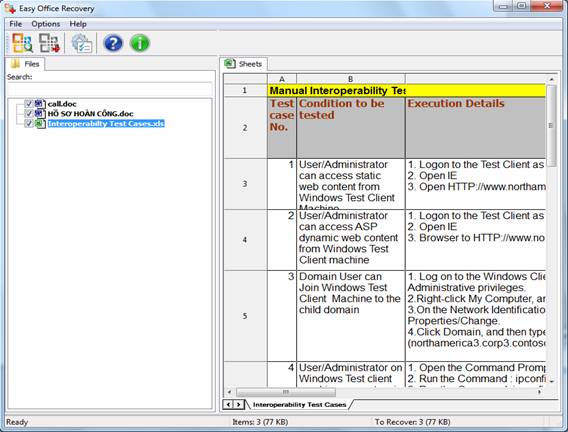Click the vertical scrollbar up arrow
Image resolution: width=568 pixels, height=432 pixels.
tap(551, 79)
